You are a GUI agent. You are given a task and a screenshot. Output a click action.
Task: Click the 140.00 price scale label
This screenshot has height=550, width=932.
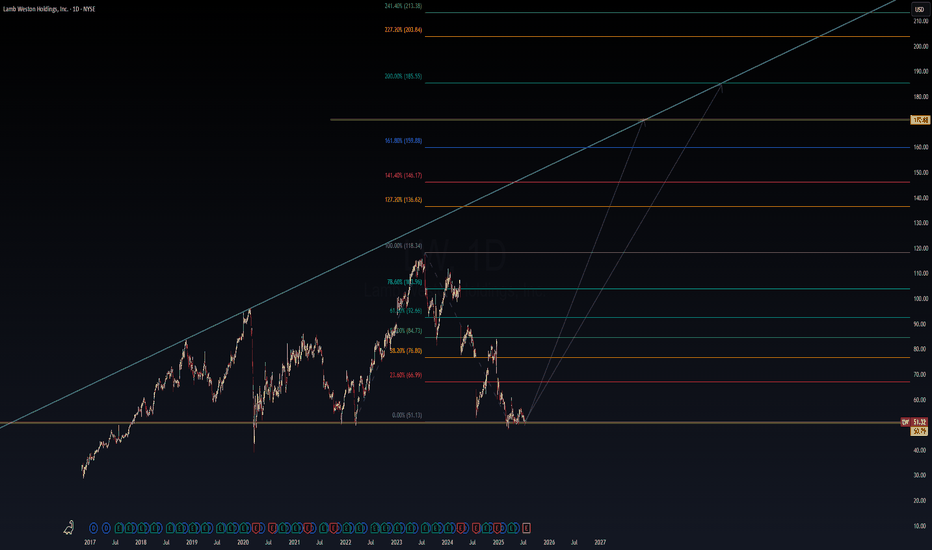click(x=921, y=198)
